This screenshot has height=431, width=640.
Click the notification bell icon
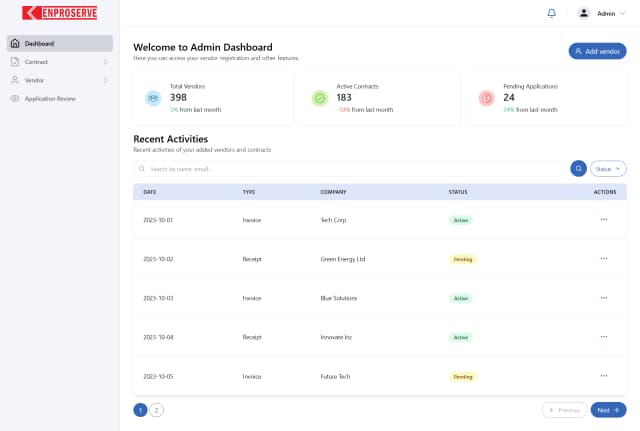(x=551, y=13)
